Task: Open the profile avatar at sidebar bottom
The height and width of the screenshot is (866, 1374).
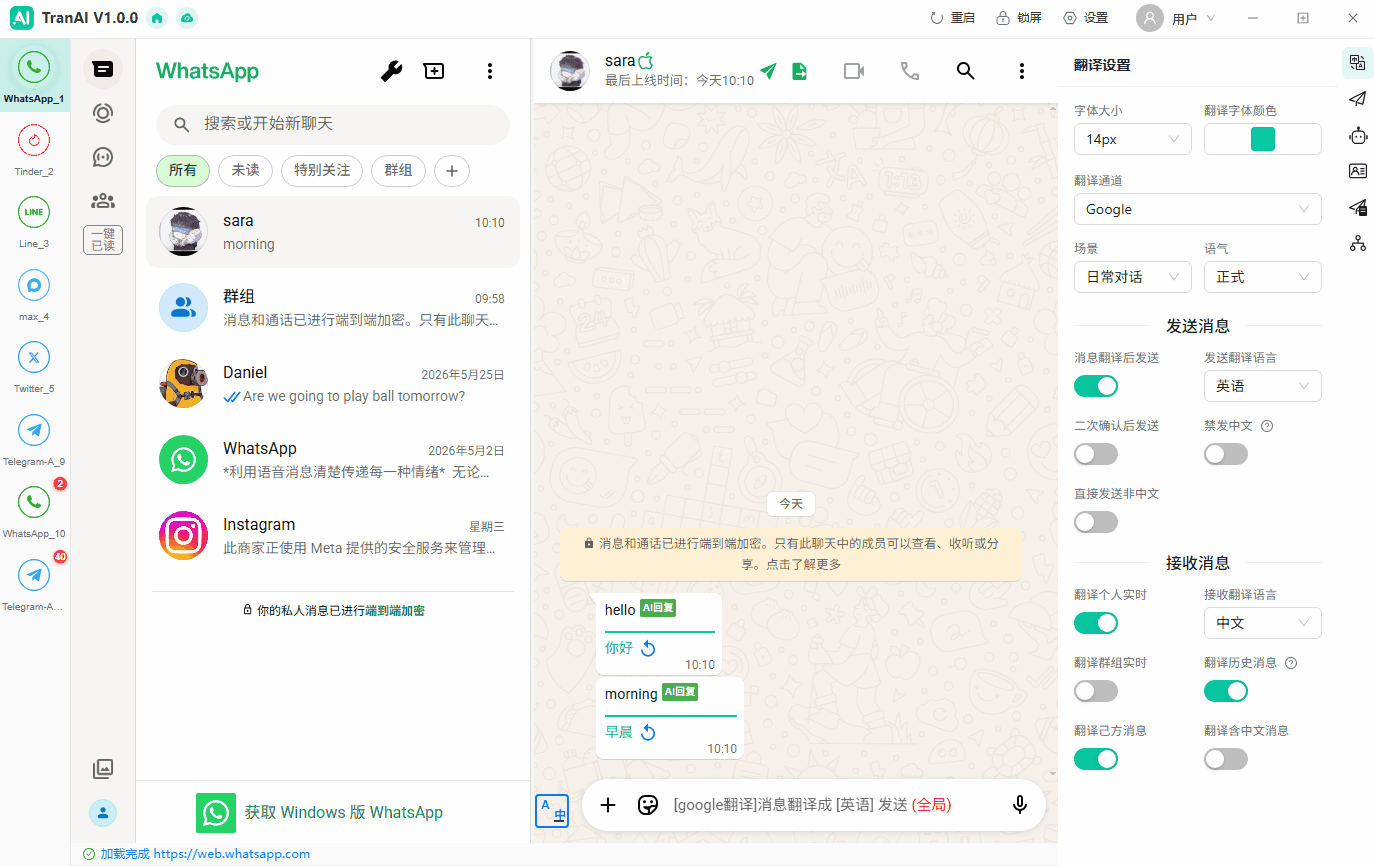Action: click(102, 813)
